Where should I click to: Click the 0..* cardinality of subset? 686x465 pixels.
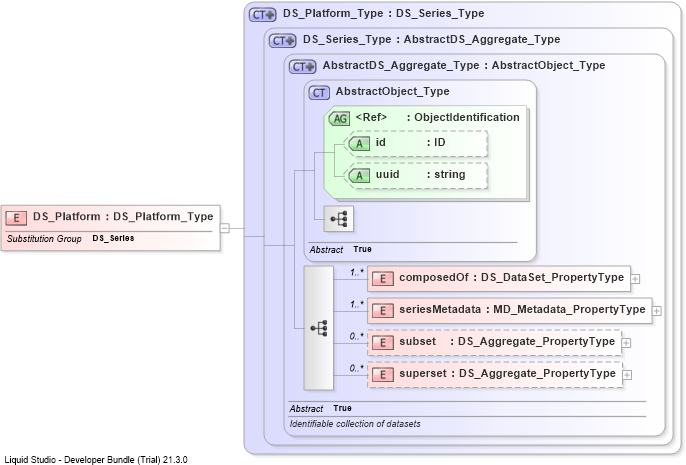pyautogui.click(x=357, y=336)
